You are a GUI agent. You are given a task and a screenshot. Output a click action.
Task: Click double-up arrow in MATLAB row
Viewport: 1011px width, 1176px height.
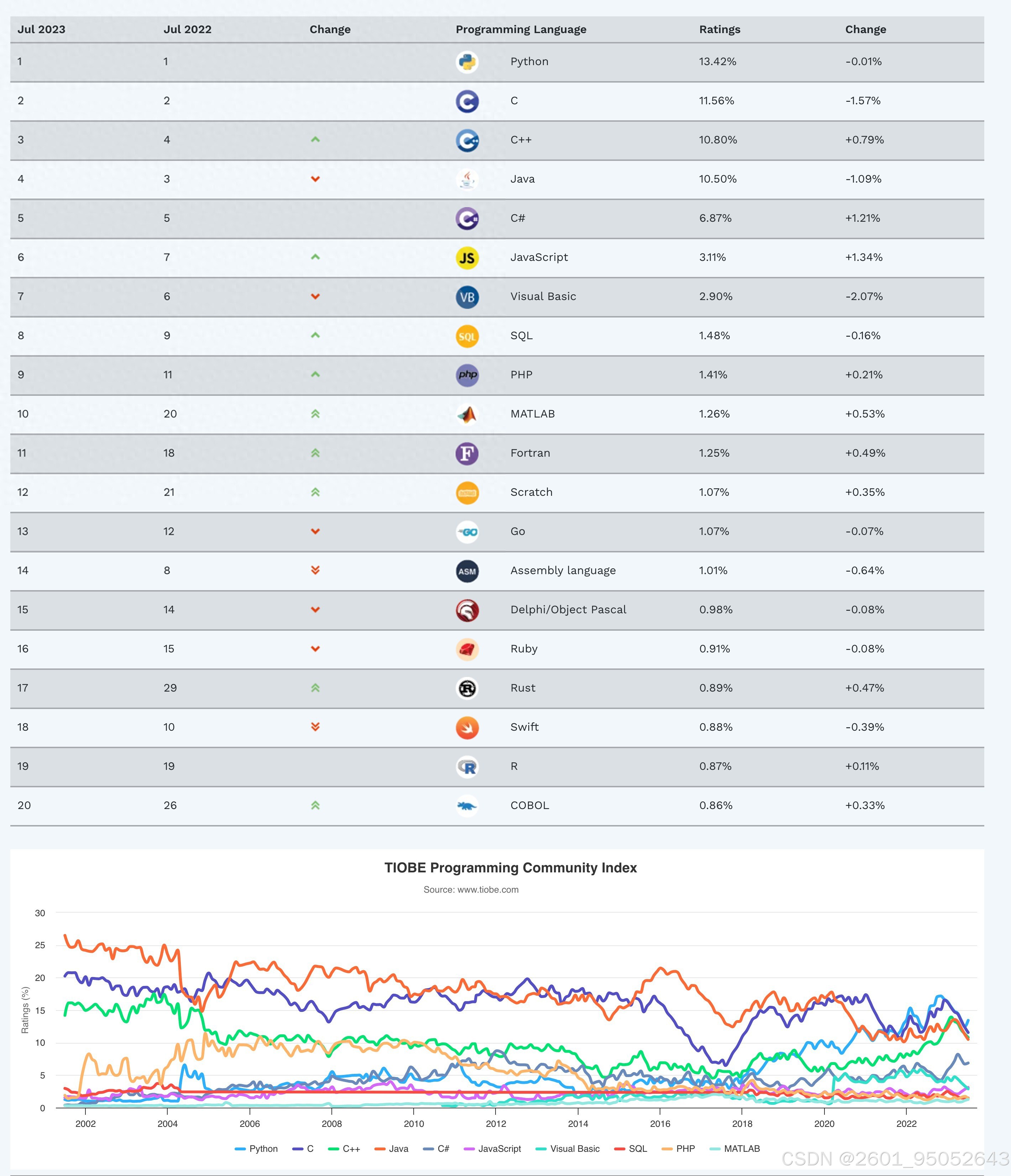tap(315, 414)
